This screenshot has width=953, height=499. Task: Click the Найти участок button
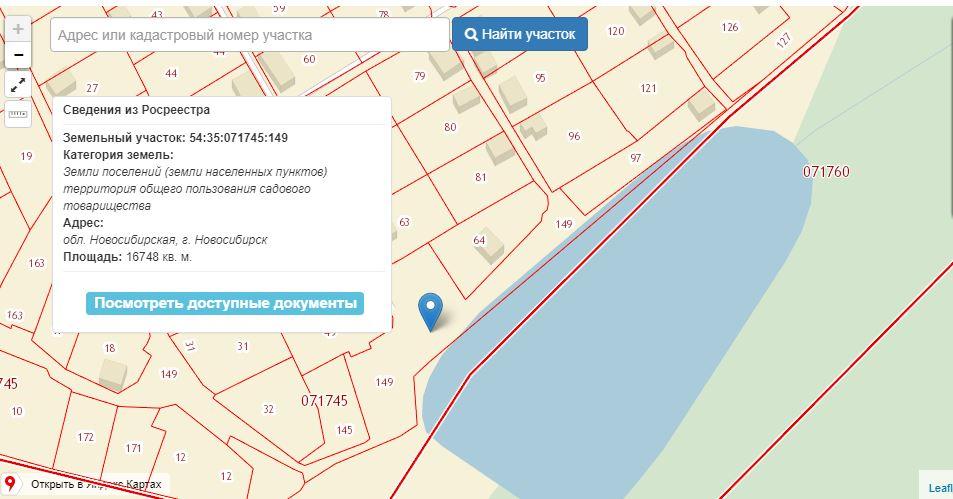520,34
